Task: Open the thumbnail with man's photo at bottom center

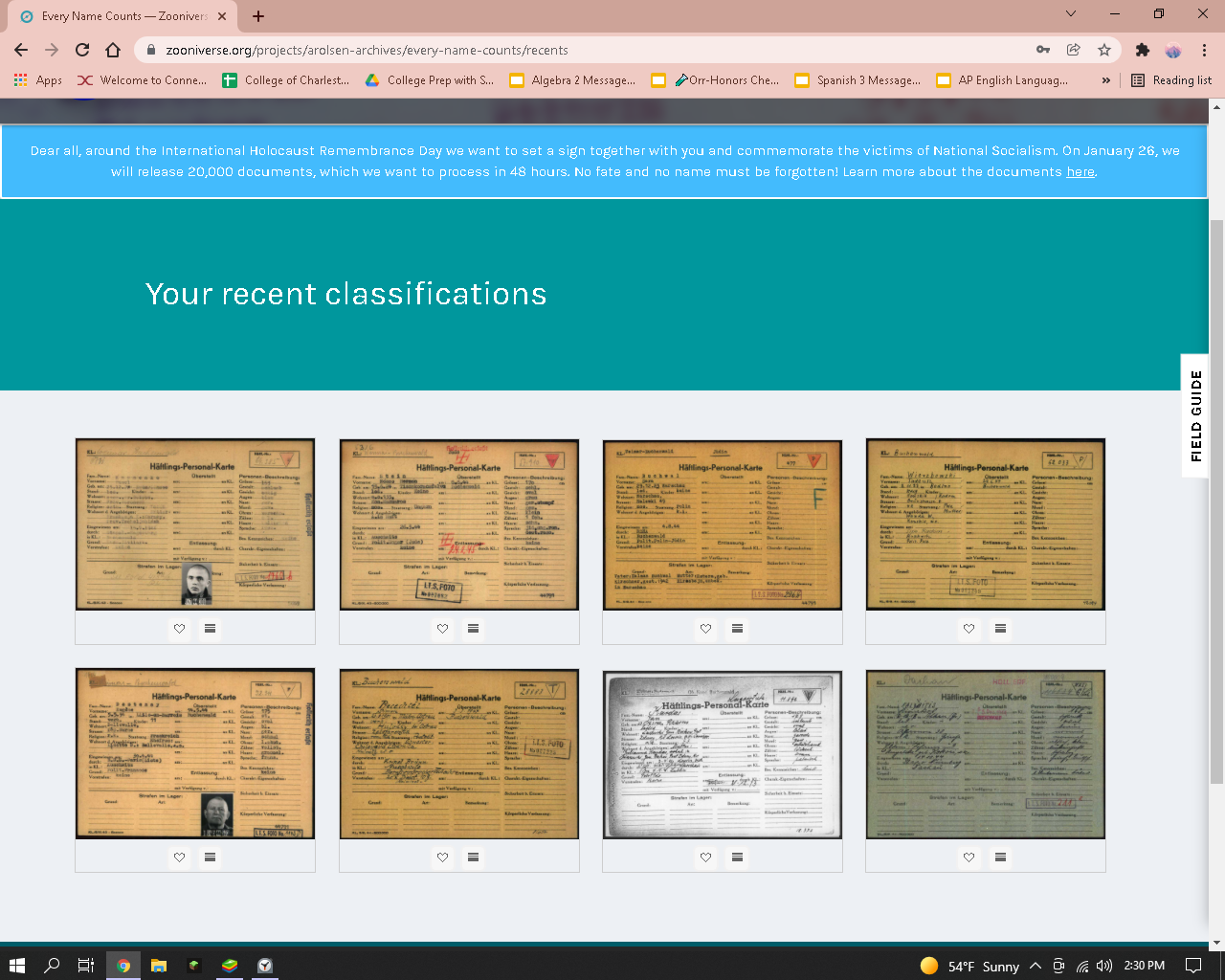Action: 195,524
